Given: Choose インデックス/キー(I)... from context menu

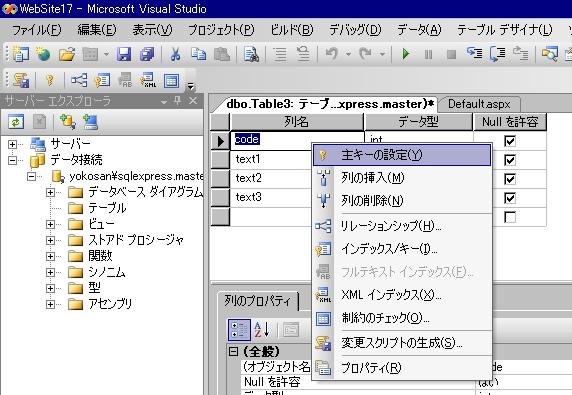Looking at the screenshot, I should (x=402, y=249).
